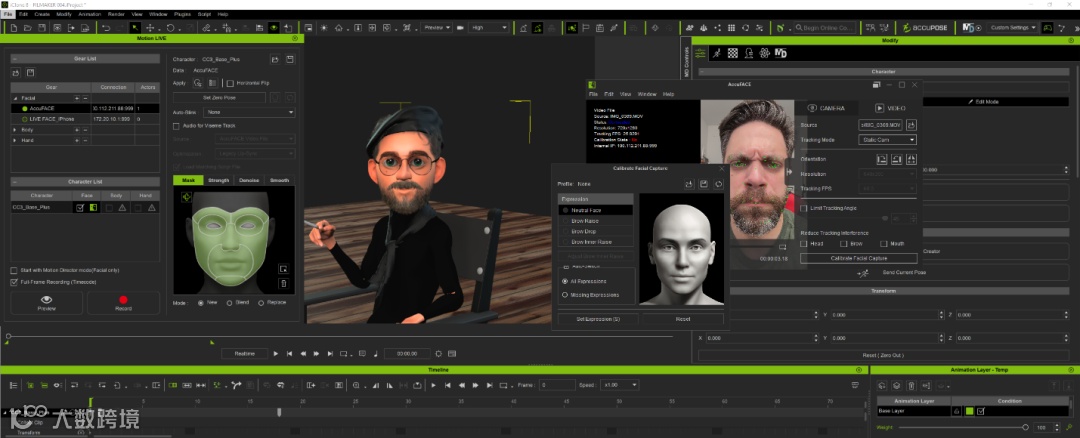Click the Preview eye button
The width and height of the screenshot is (1080, 438).
click(46, 301)
